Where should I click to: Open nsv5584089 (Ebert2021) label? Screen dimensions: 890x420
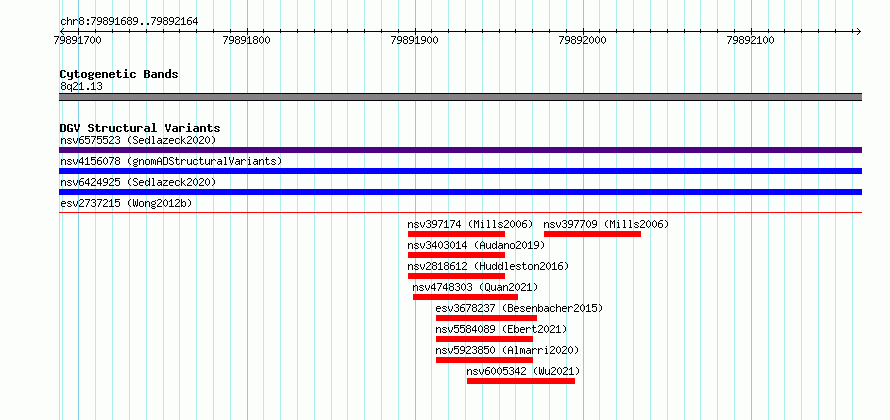pyautogui.click(x=501, y=329)
